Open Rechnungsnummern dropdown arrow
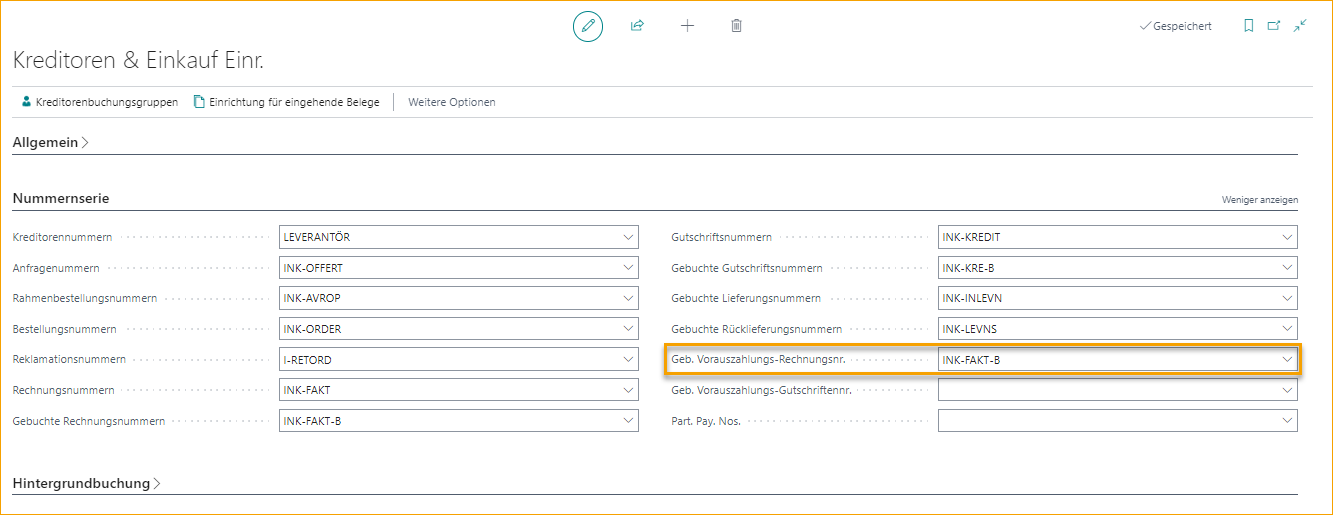Screen dimensions: 1333x515 pyautogui.click(x=628, y=390)
